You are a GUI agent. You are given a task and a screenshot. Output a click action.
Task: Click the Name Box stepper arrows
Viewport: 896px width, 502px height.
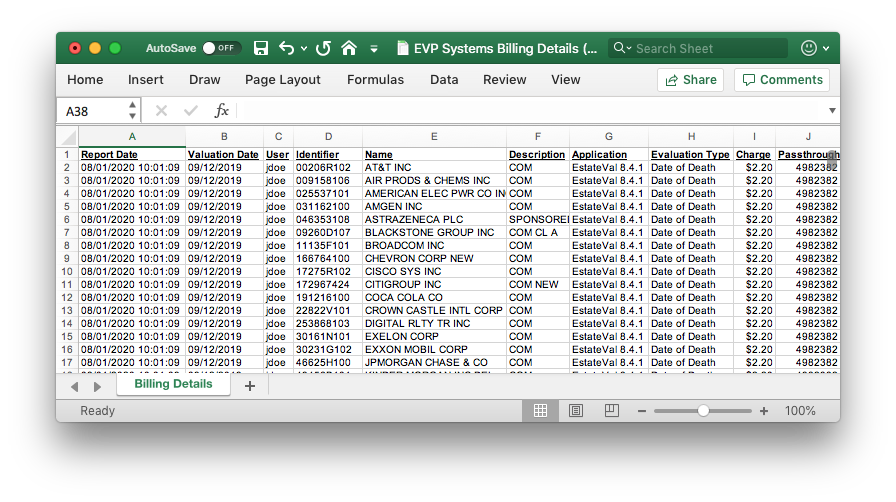pos(132,111)
